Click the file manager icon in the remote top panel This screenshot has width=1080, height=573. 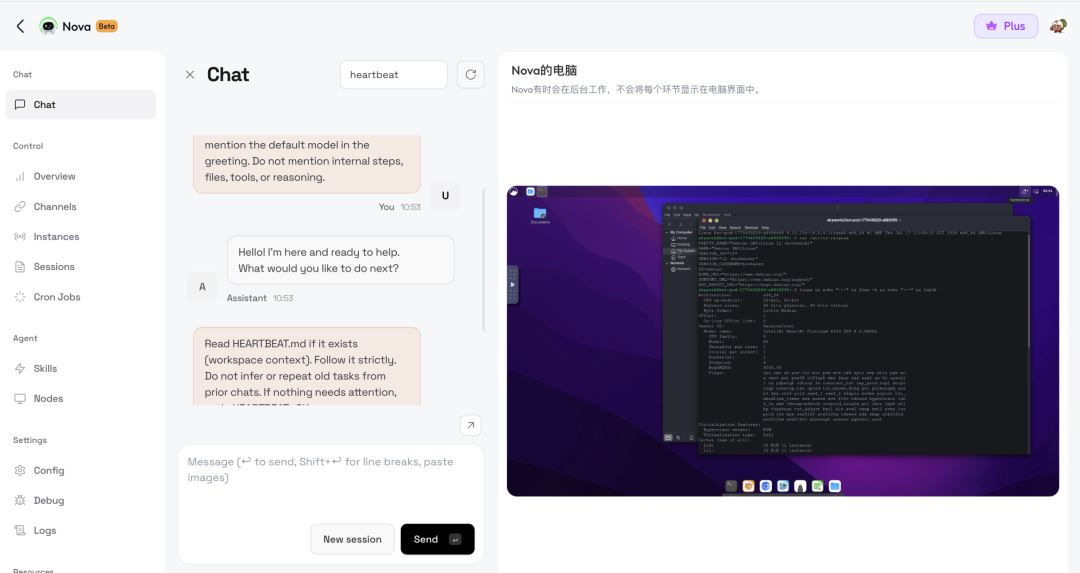pos(530,191)
